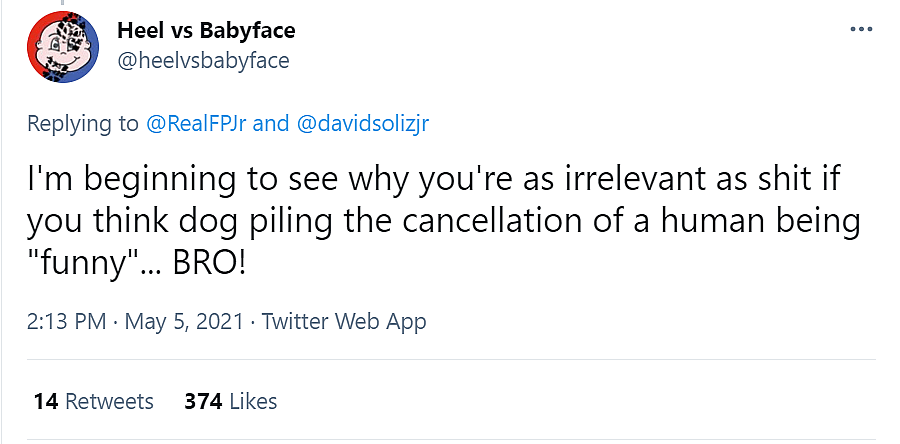Click the number 374 in Likes count
This screenshot has width=900, height=444.
(x=203, y=401)
